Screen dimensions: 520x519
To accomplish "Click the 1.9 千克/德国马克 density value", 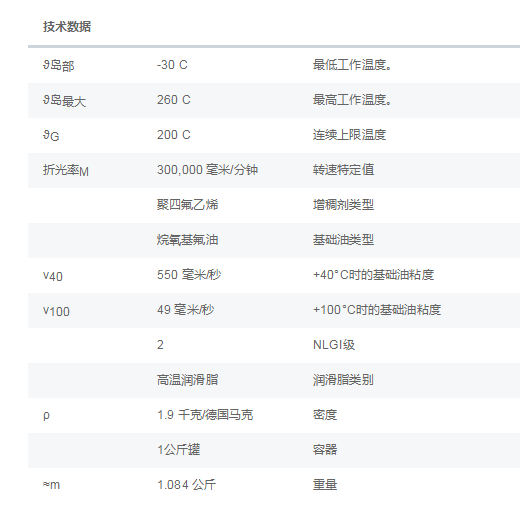I will tap(205, 415).
